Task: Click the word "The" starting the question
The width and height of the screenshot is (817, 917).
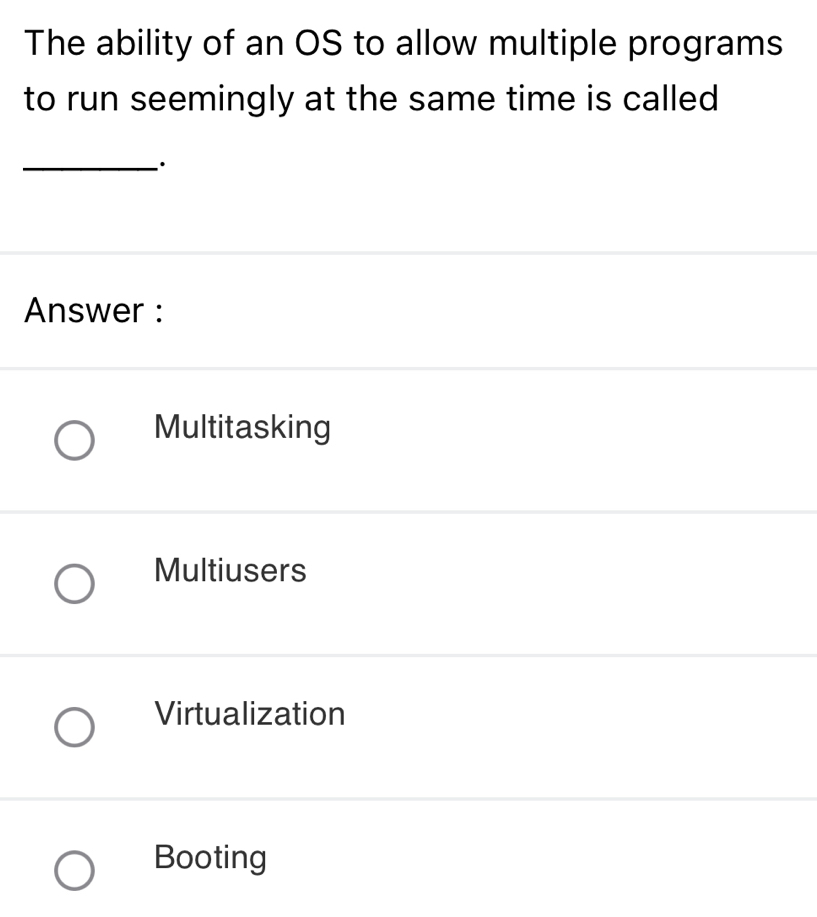Action: pos(59,43)
